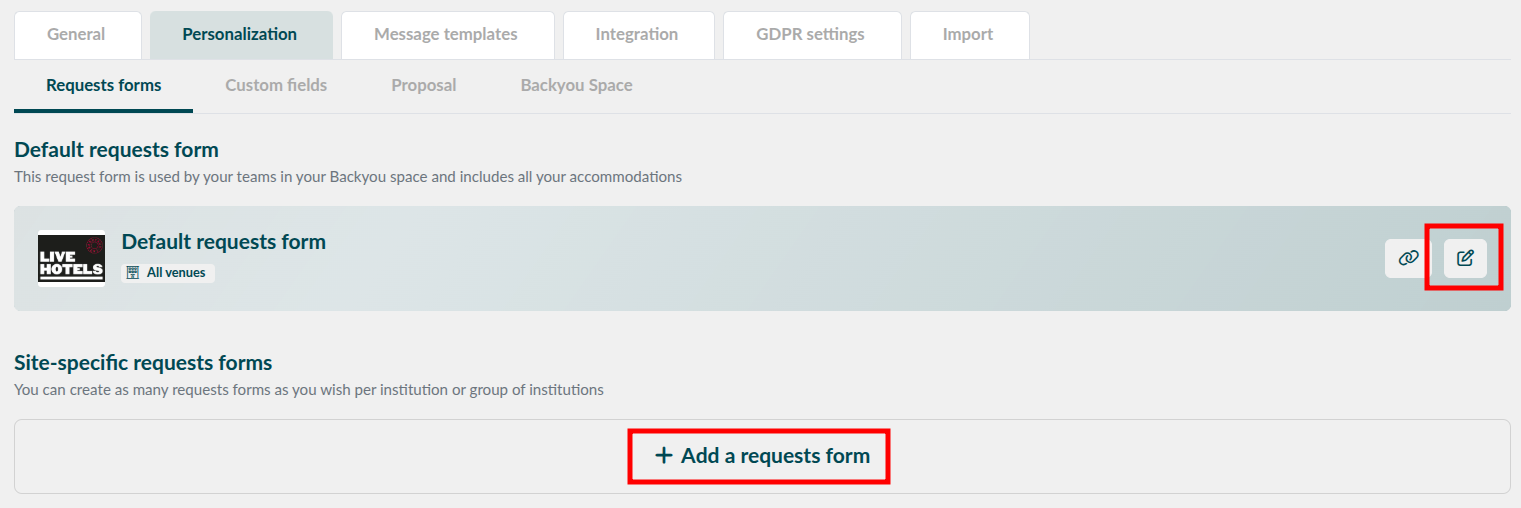Open the Message templates tab

[446, 34]
